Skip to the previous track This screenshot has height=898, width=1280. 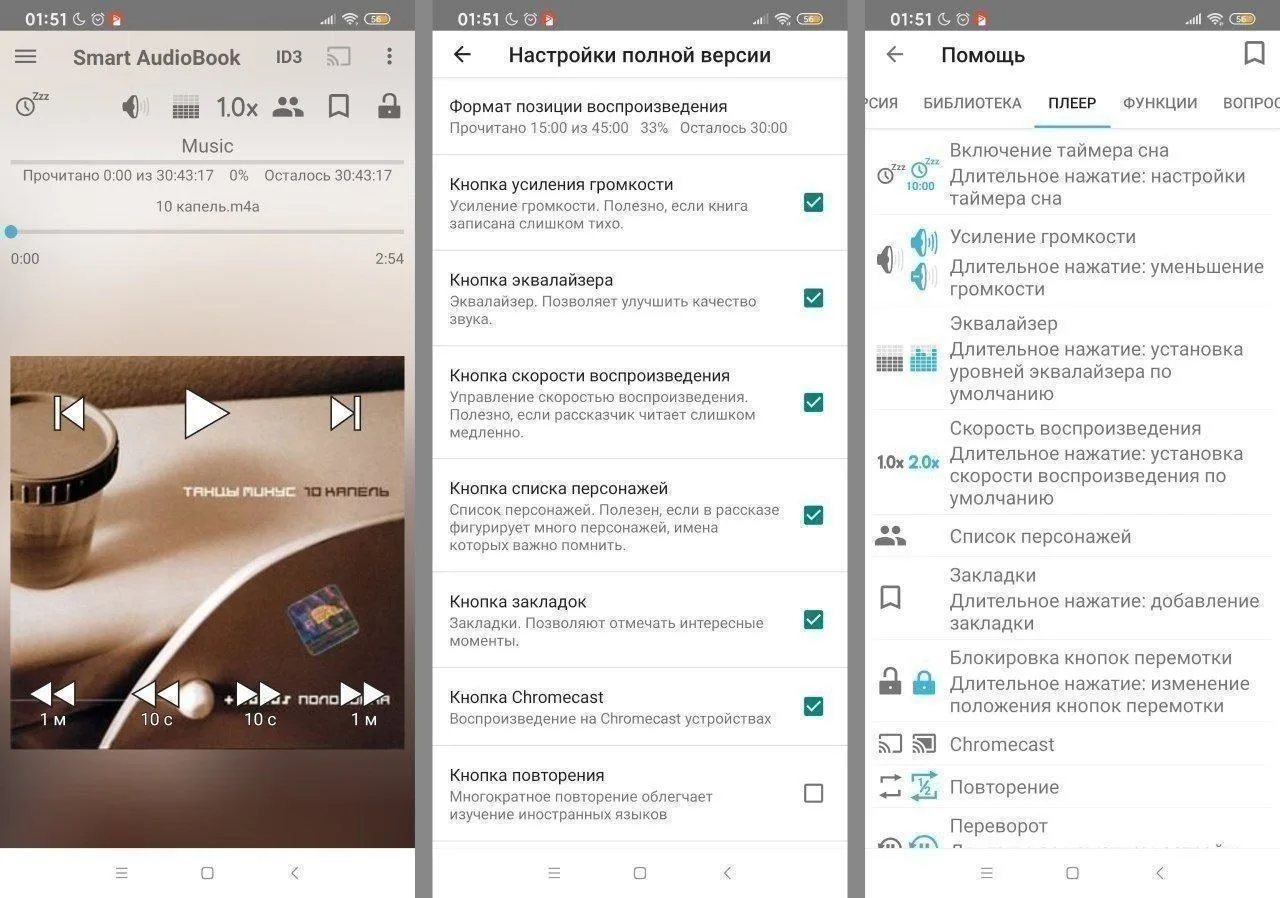[x=69, y=413]
